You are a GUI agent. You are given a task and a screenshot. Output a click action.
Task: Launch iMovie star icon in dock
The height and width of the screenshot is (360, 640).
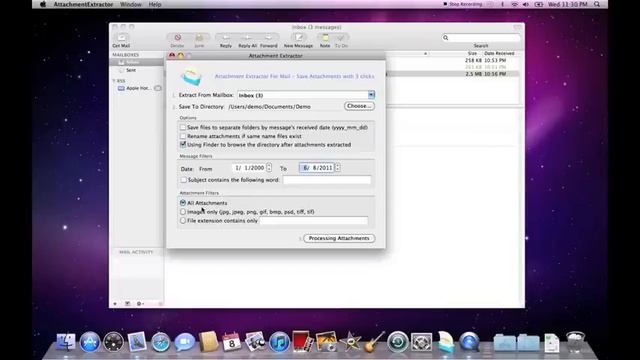click(x=350, y=342)
